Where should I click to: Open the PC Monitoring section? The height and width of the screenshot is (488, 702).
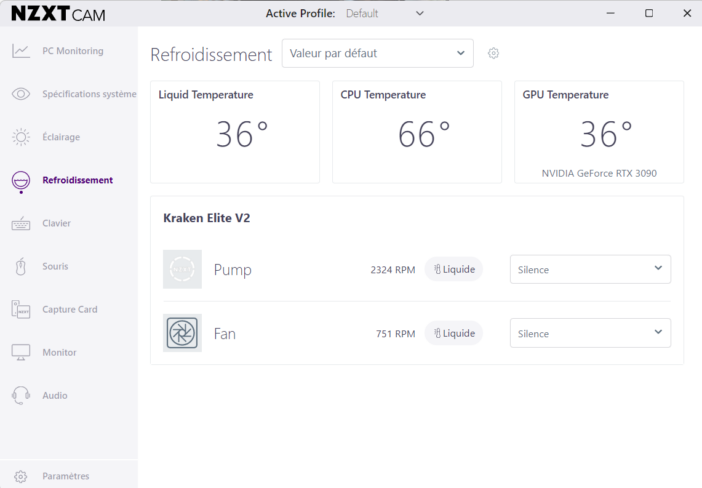pyautogui.click(x=73, y=51)
